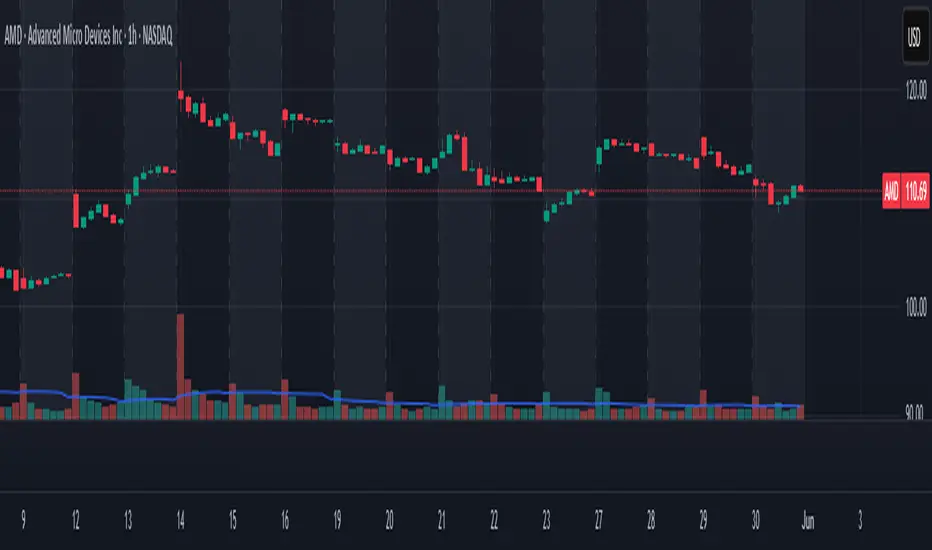
Task: Click the red AMD 110.69 price label
Action: coord(906,191)
